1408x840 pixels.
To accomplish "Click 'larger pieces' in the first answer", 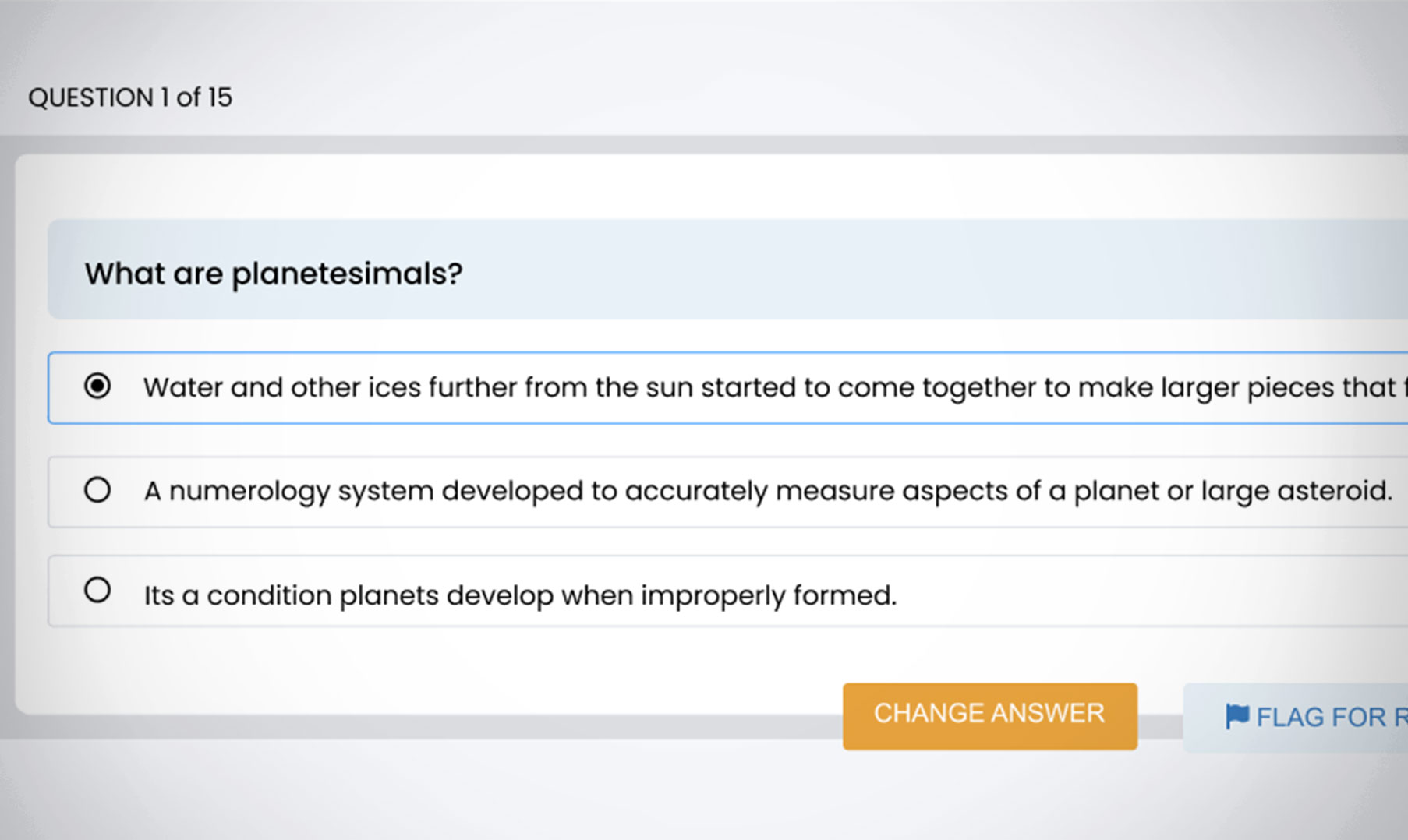I will pyautogui.click(x=1247, y=387).
